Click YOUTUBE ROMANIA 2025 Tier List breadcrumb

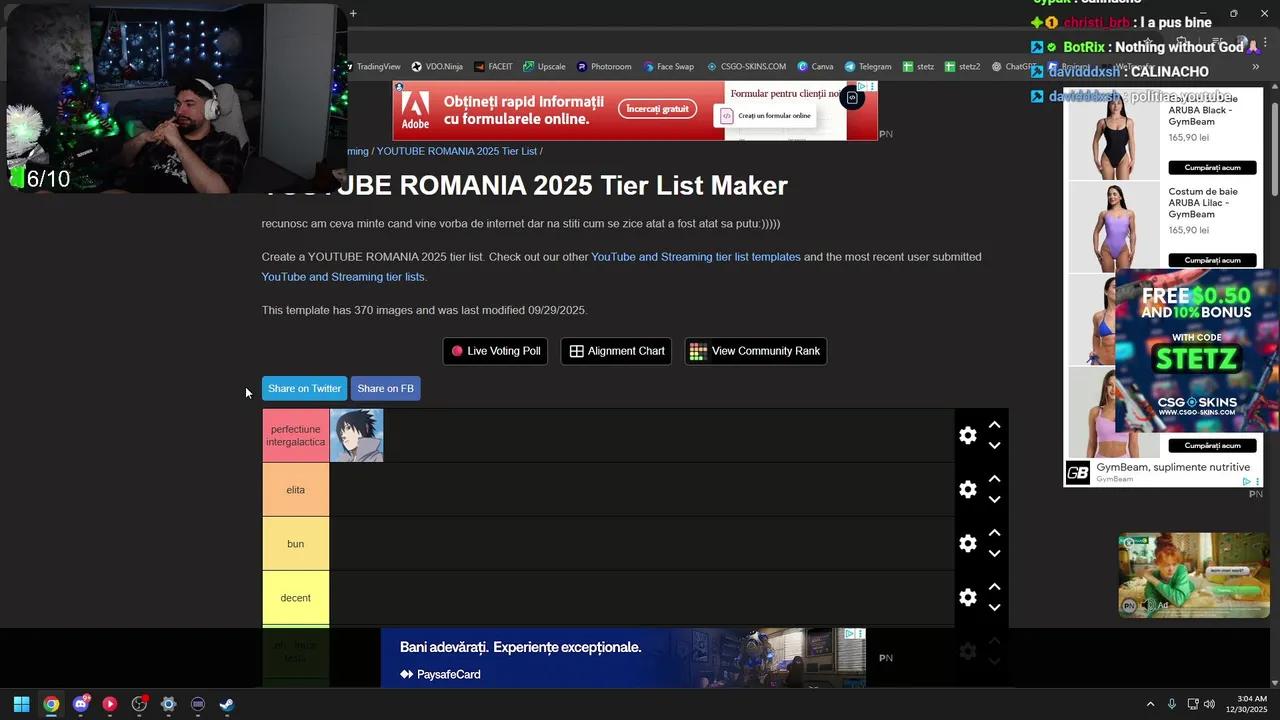click(456, 151)
